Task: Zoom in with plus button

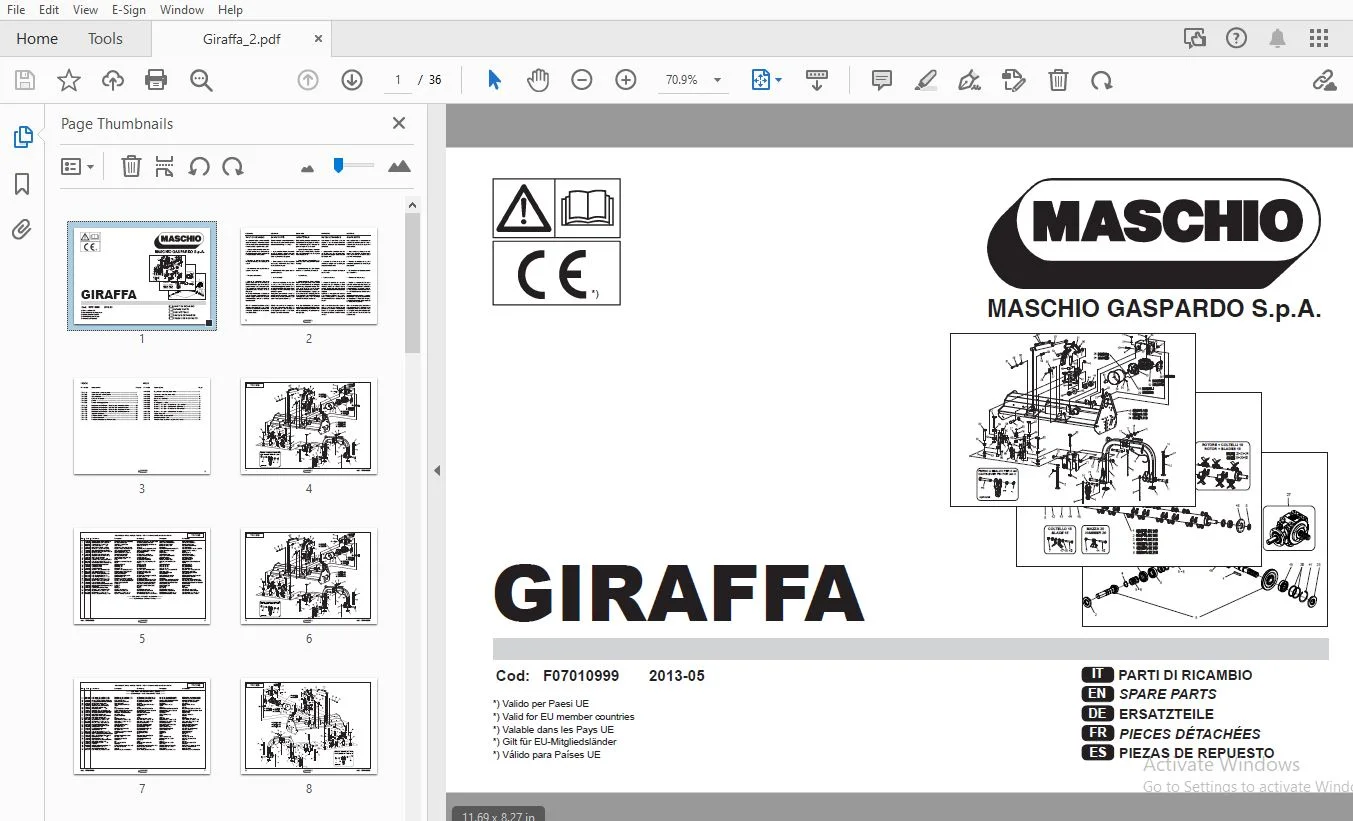Action: 626,80
